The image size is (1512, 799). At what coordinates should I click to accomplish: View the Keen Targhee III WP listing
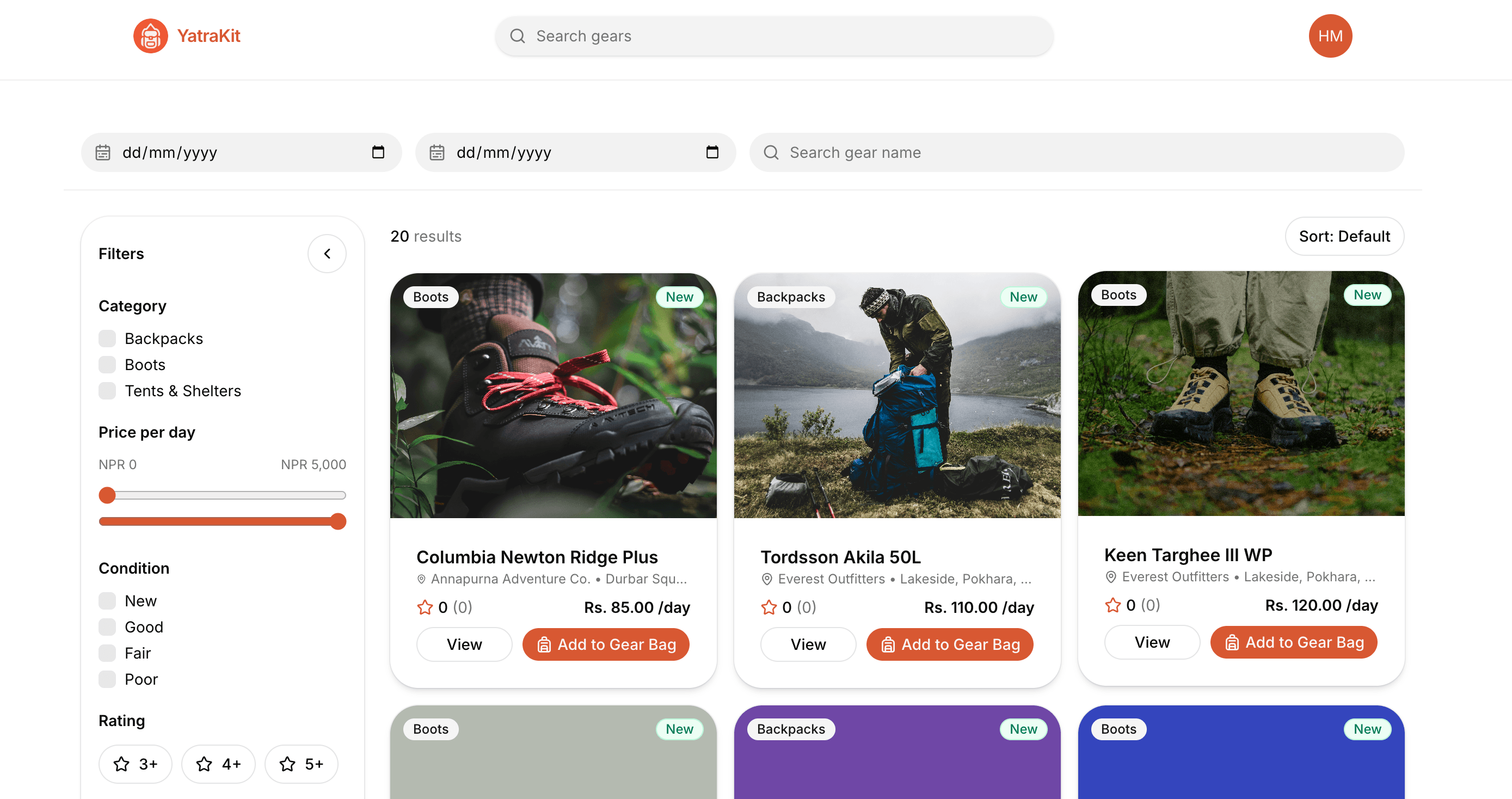coord(1152,642)
